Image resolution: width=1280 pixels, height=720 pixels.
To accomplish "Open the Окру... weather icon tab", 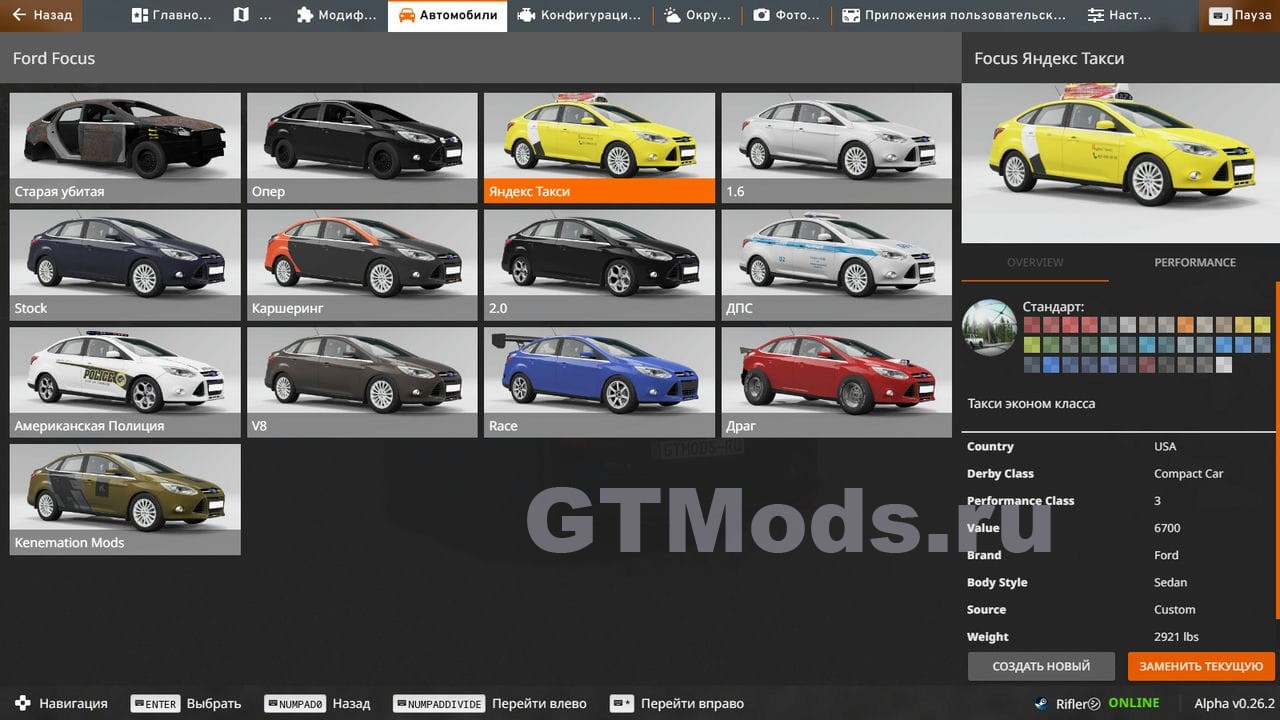I will 697,15.
